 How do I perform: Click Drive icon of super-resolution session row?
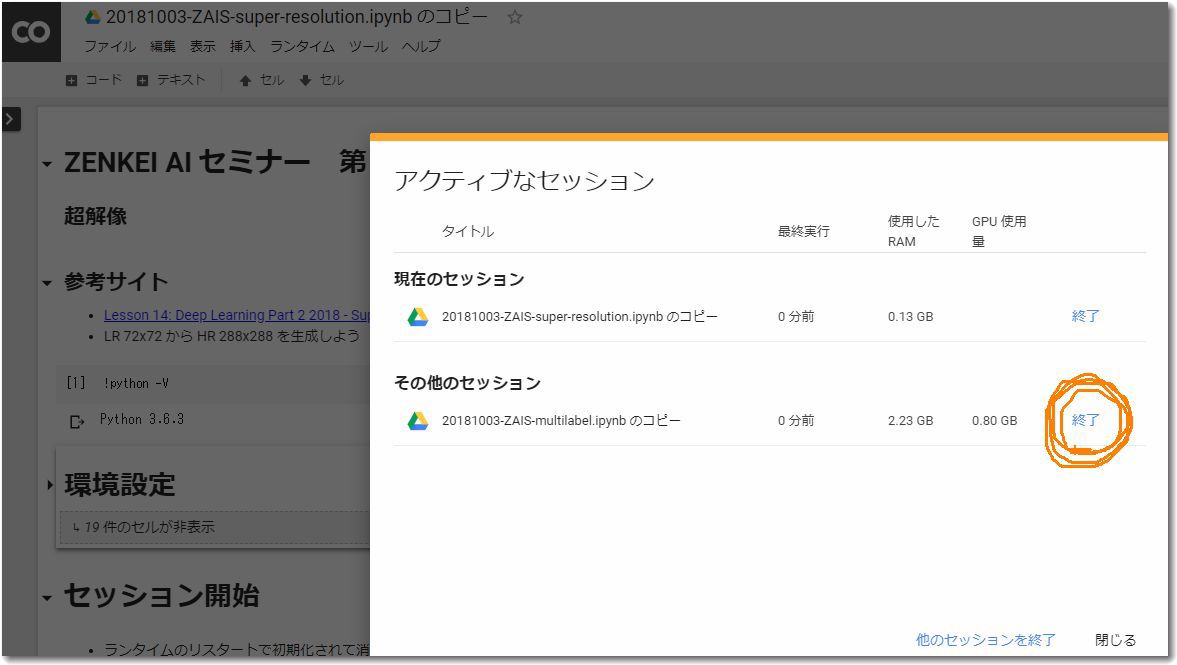click(x=418, y=317)
